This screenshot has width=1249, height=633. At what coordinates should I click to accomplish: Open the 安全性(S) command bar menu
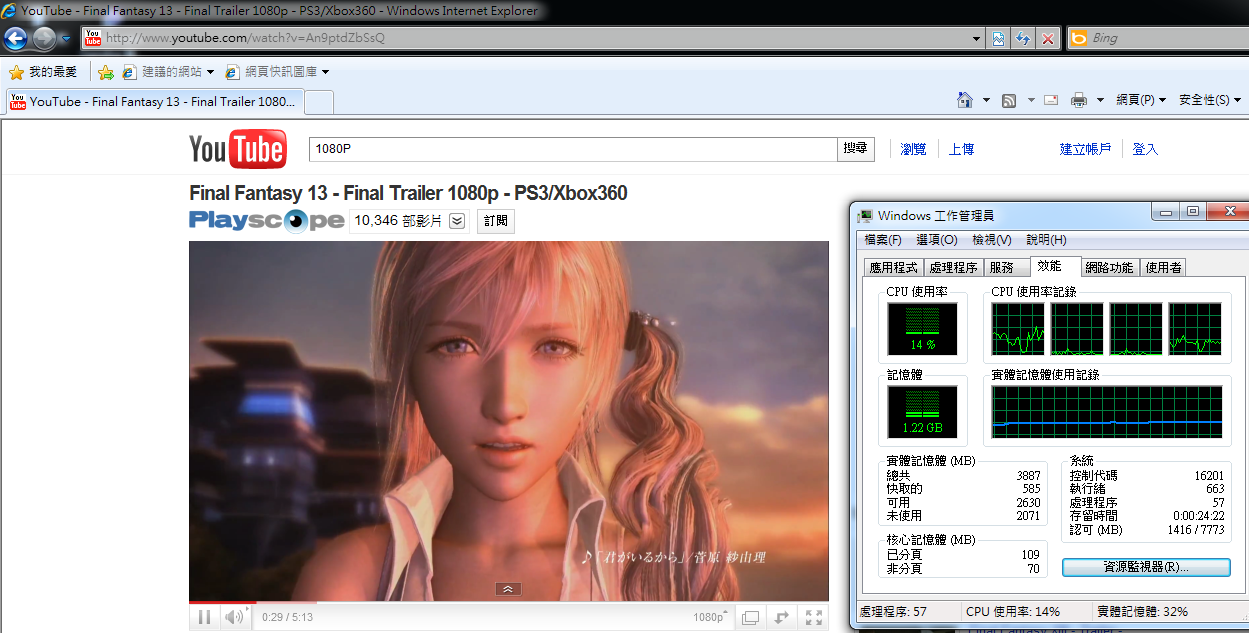1210,100
